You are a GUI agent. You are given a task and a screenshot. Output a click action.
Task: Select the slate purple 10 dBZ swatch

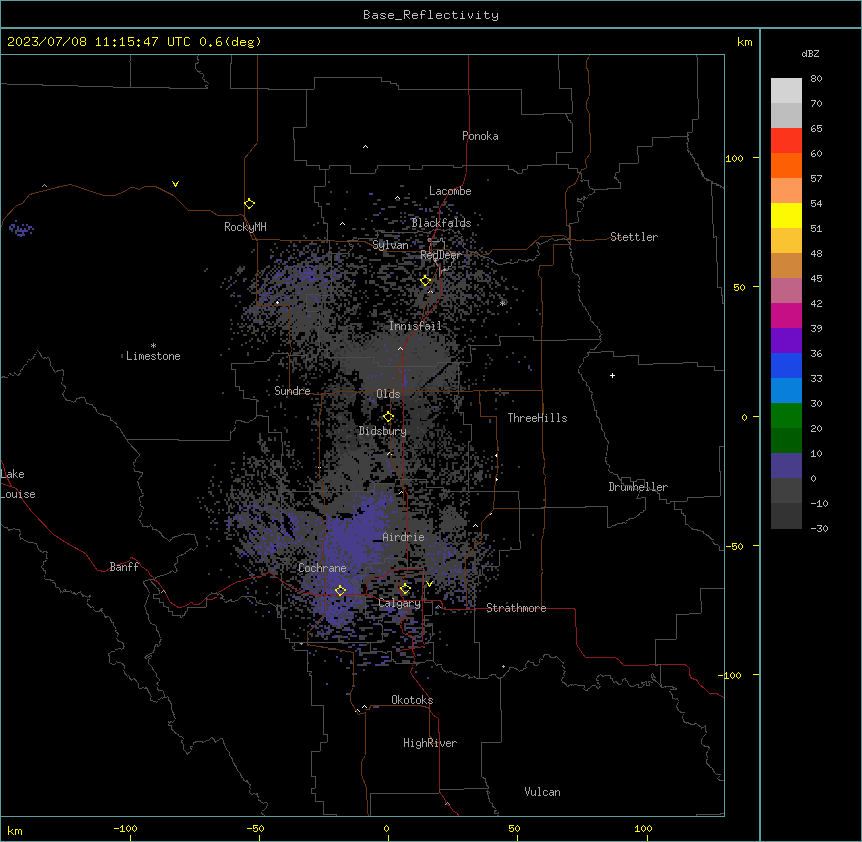786,466
